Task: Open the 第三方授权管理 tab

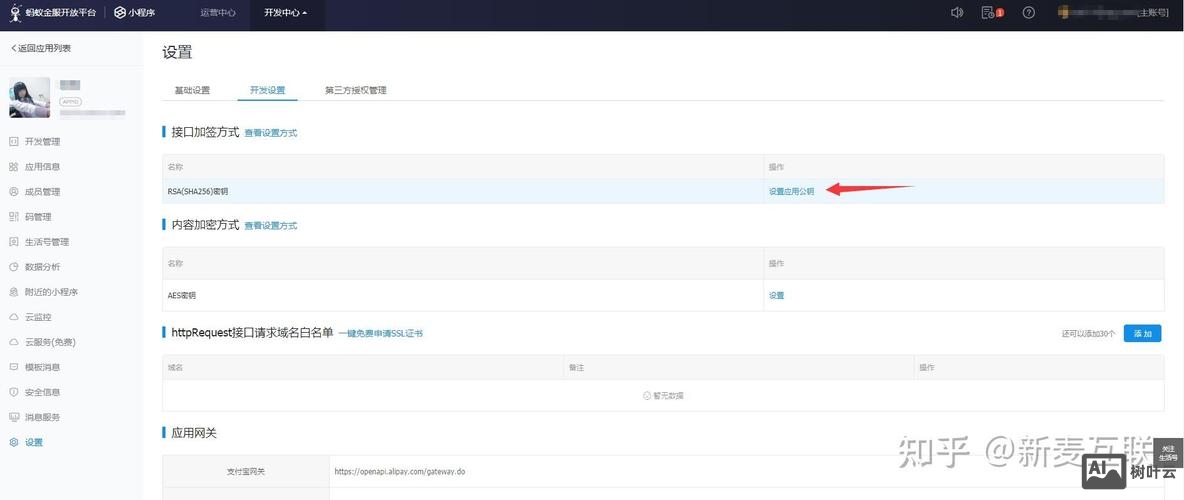Action: pyautogui.click(x=356, y=90)
